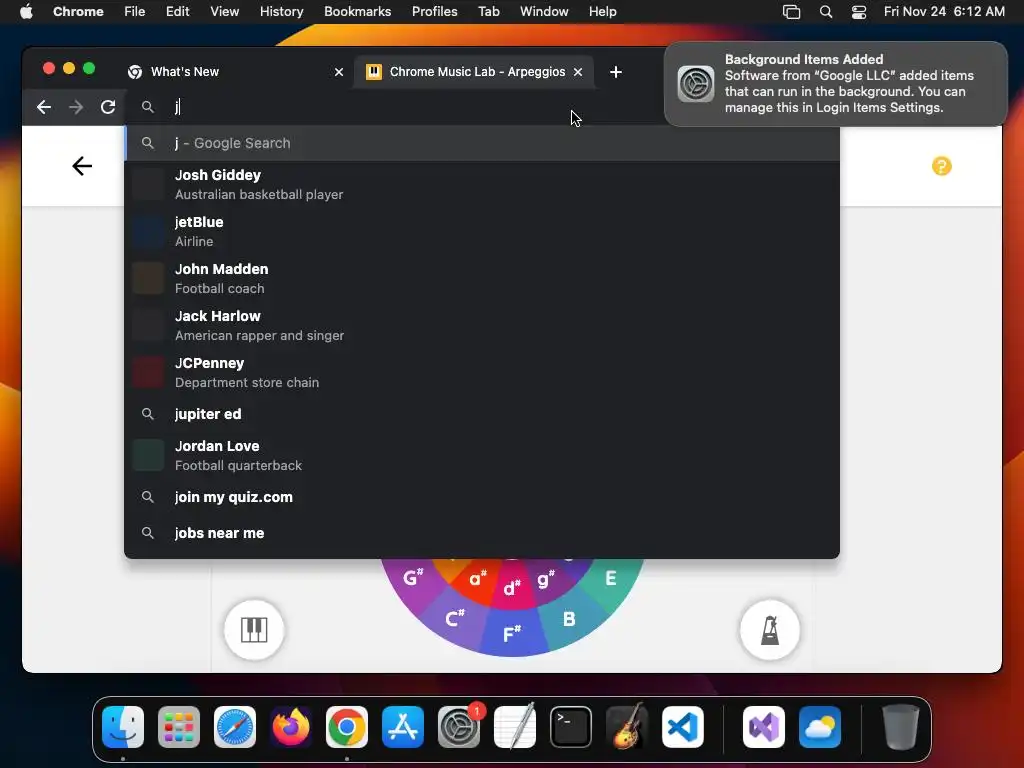Select the g# minor chord segment
The image size is (1024, 768).
click(545, 579)
